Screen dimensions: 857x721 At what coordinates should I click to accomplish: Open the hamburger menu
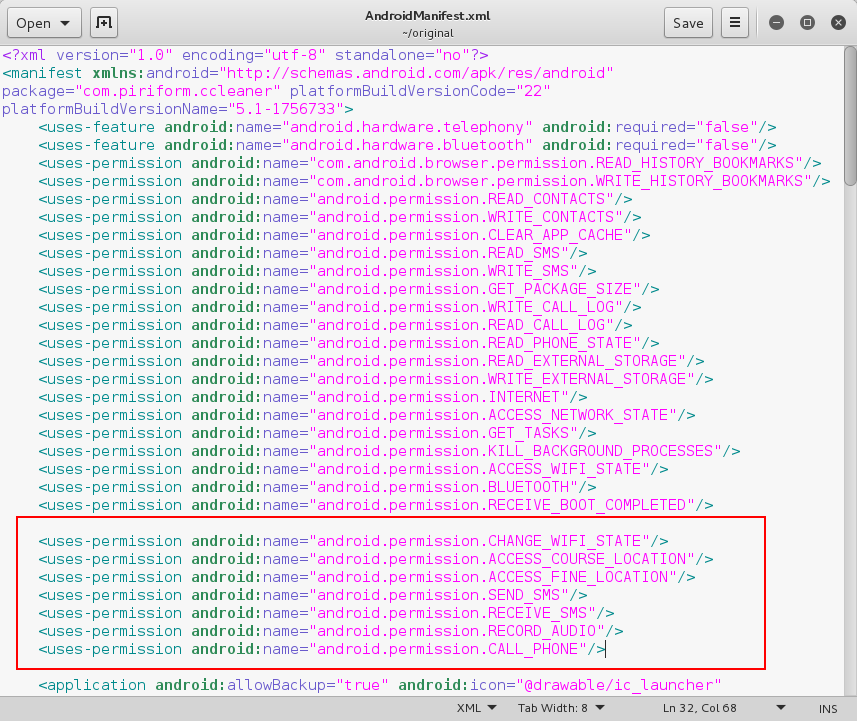click(735, 23)
